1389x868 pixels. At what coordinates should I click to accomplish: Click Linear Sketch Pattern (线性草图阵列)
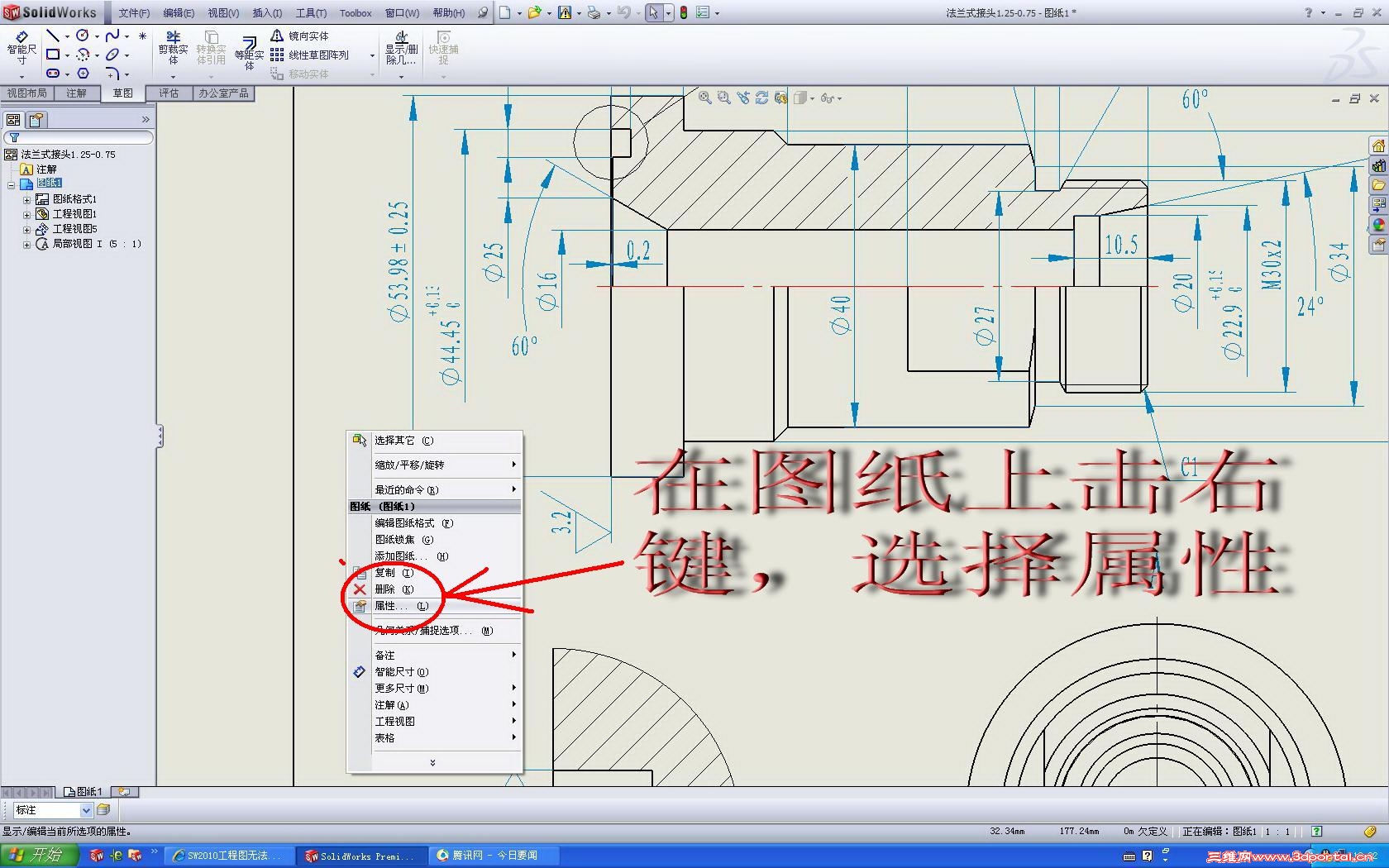[x=309, y=55]
